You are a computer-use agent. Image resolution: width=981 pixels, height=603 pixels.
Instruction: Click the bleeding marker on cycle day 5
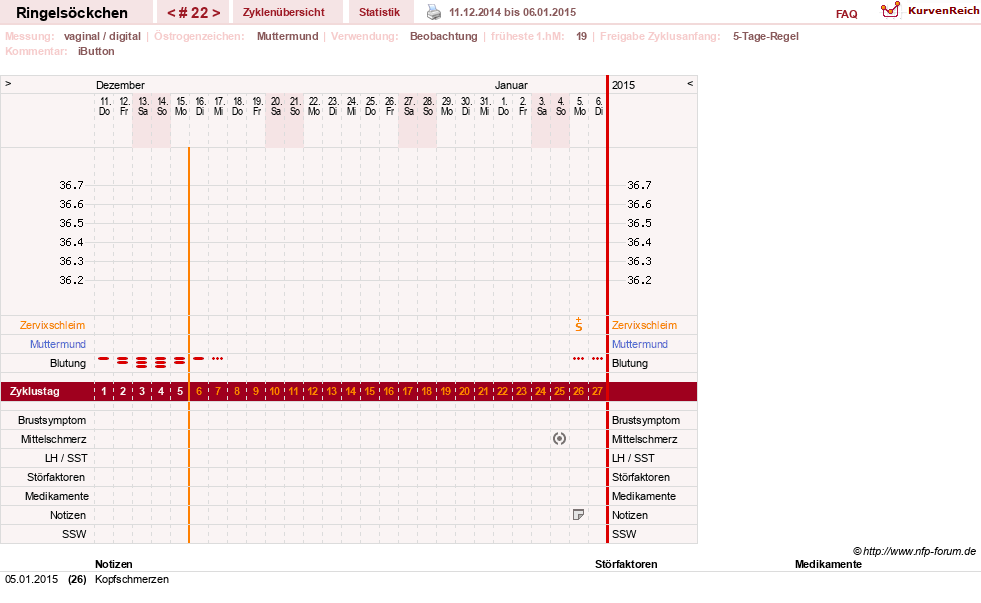click(x=180, y=361)
